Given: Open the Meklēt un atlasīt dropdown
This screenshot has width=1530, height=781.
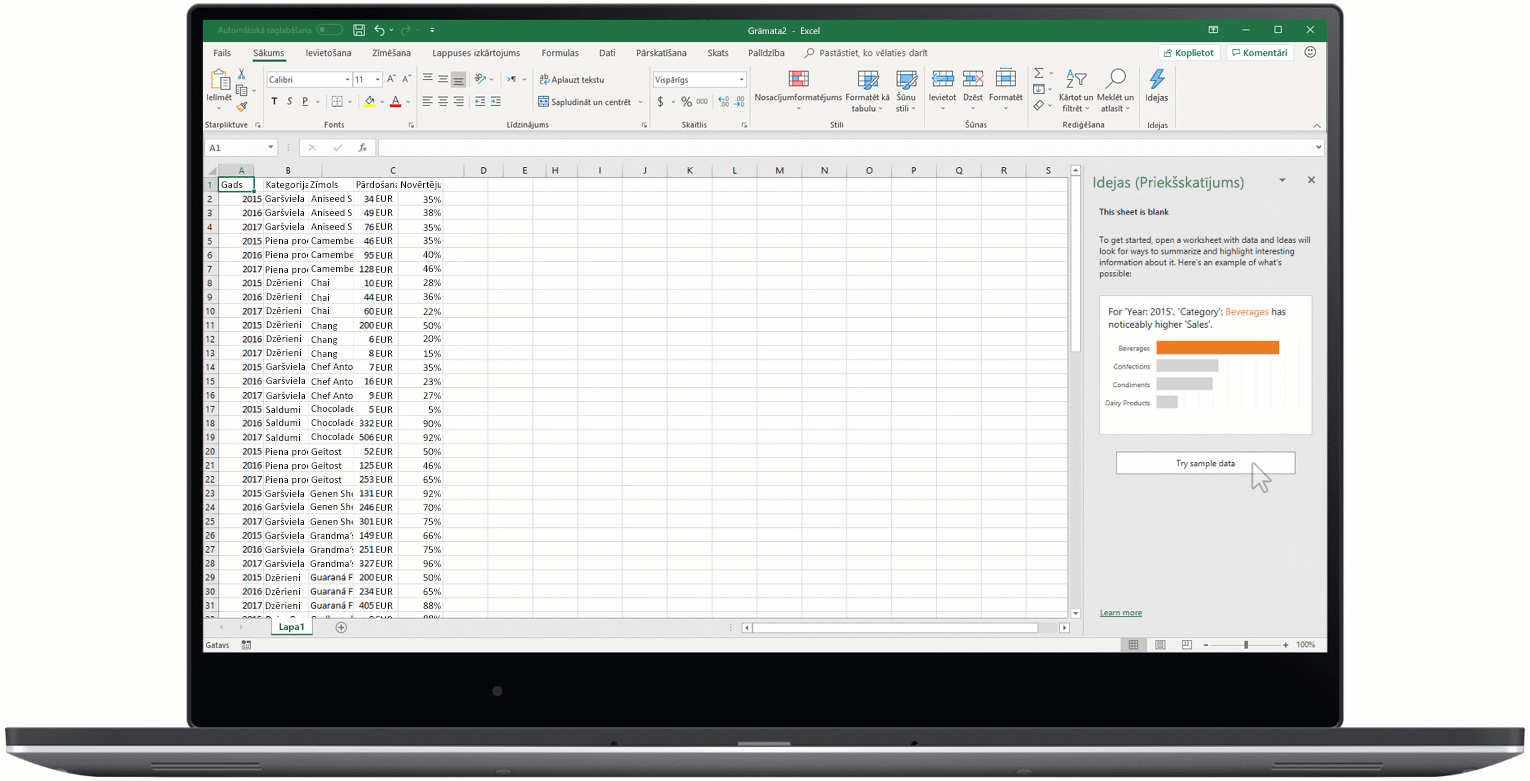Looking at the screenshot, I should [1115, 91].
